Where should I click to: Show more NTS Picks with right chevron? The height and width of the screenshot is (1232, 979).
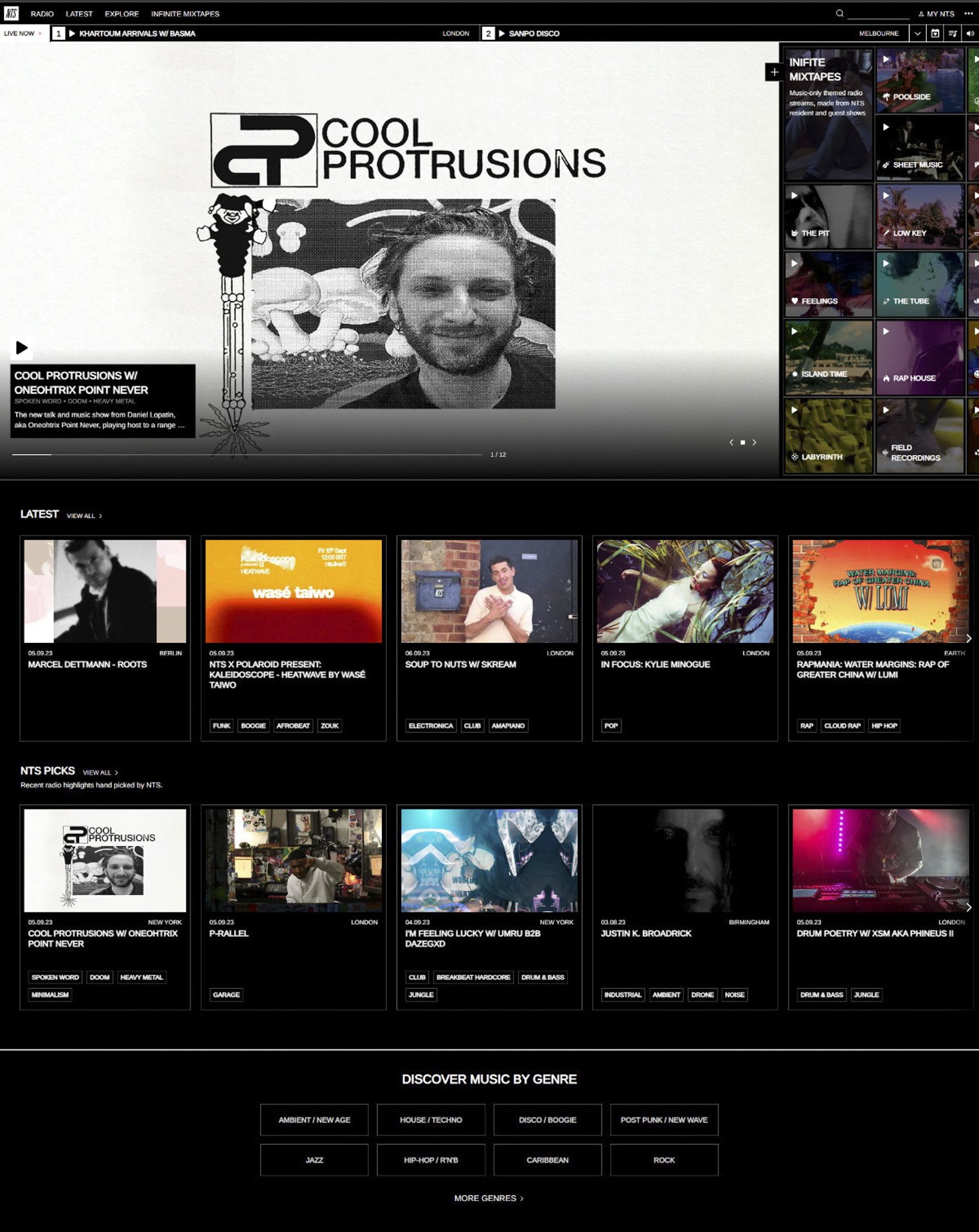(x=969, y=907)
